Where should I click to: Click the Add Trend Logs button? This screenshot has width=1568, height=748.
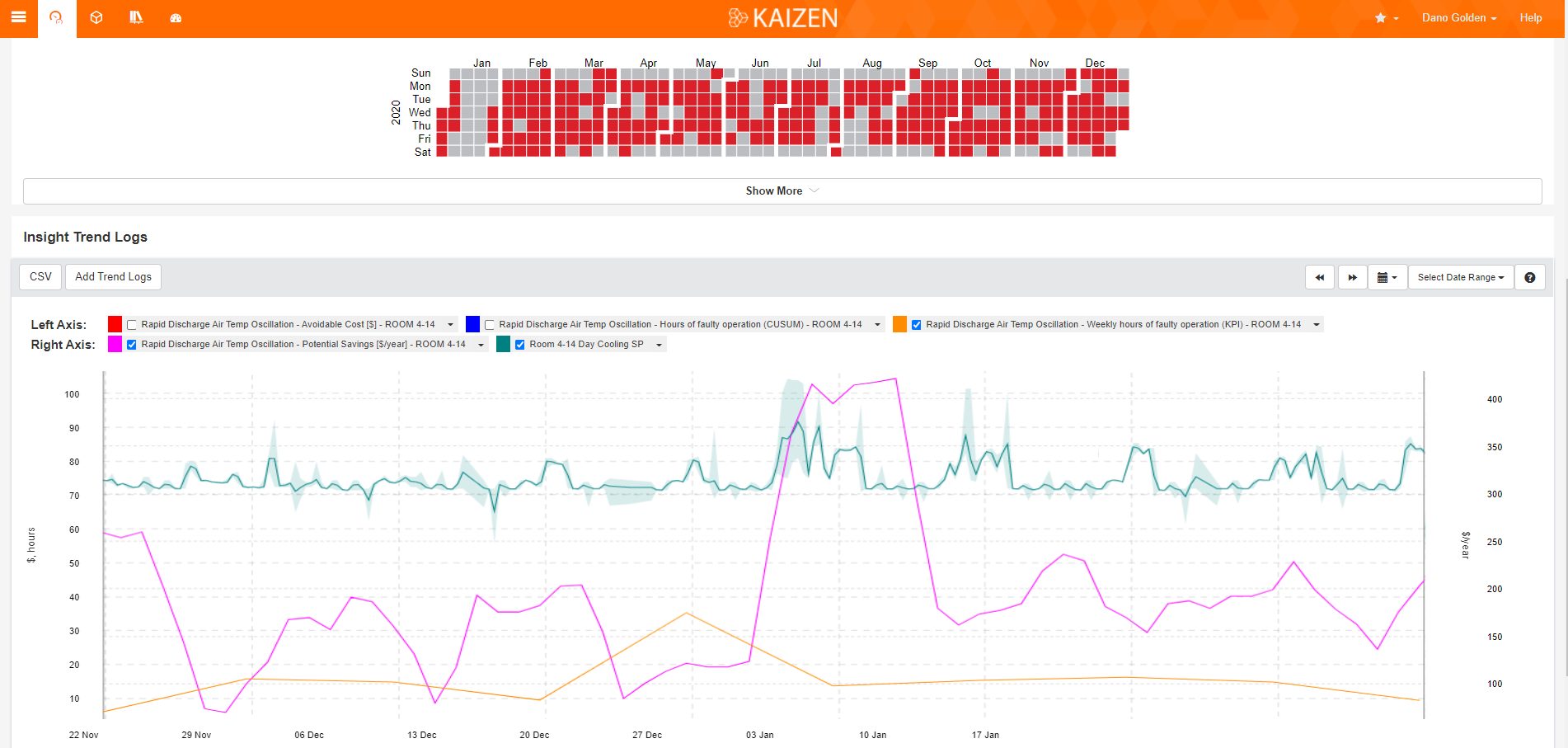click(113, 276)
